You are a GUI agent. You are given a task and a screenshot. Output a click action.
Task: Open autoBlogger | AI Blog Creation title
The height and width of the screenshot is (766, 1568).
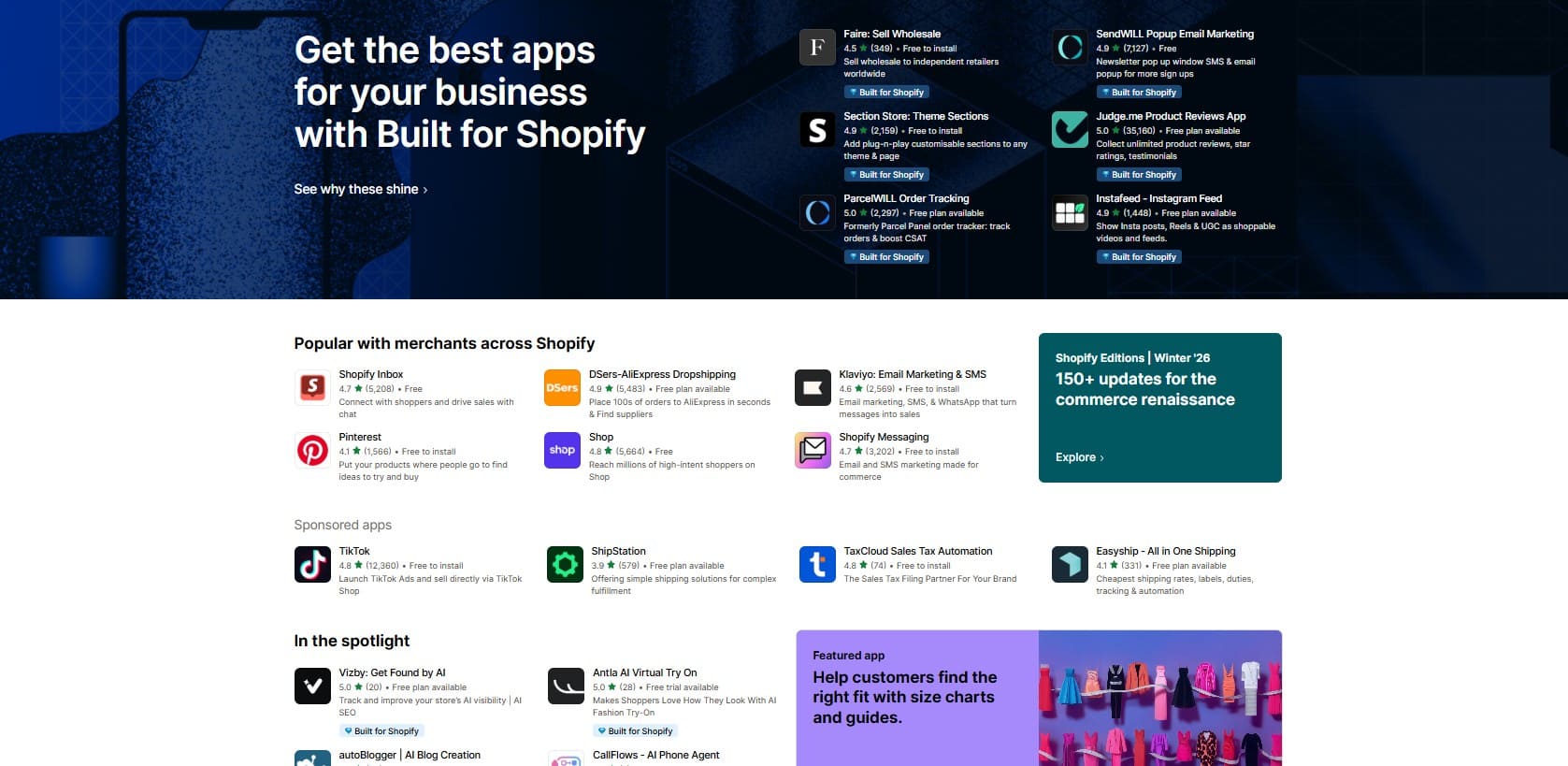coord(410,755)
